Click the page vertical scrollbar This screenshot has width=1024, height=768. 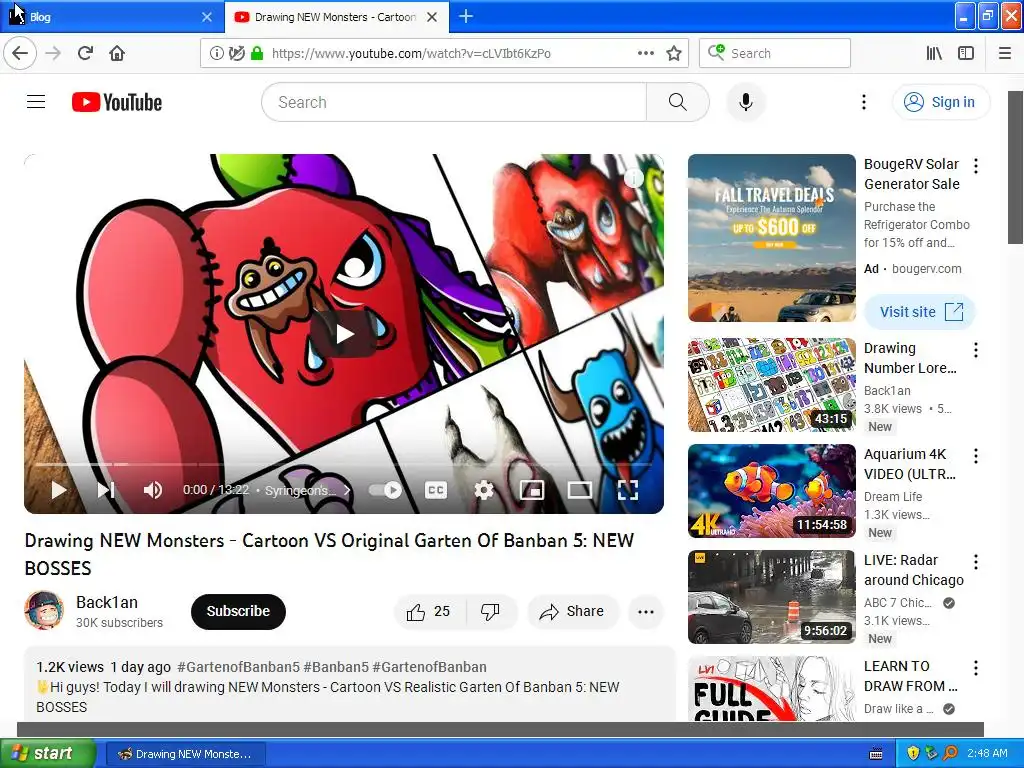click(x=1016, y=168)
